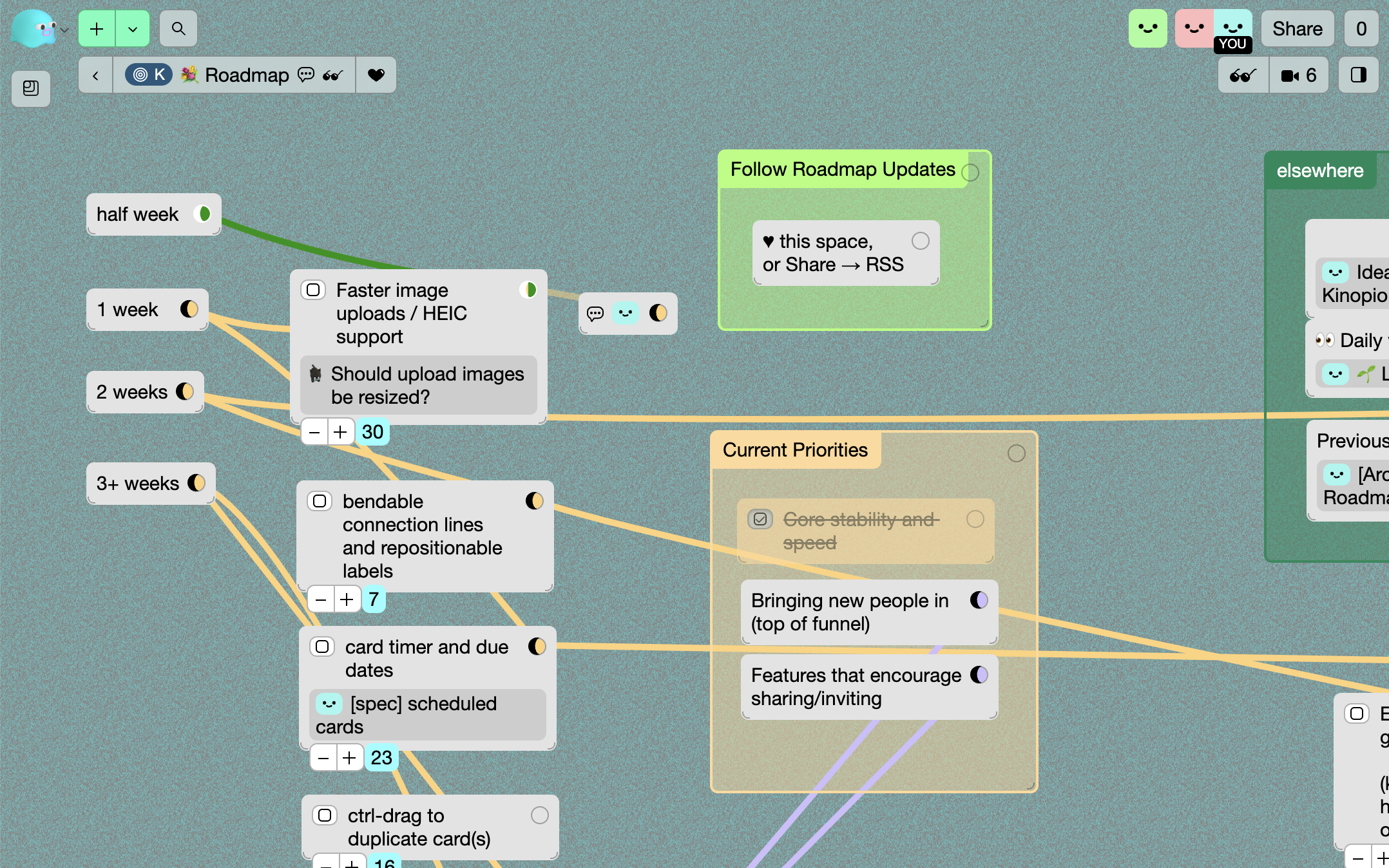The image size is (1389, 868).
Task: Click the add new space plus button
Action: pyautogui.click(x=97, y=29)
